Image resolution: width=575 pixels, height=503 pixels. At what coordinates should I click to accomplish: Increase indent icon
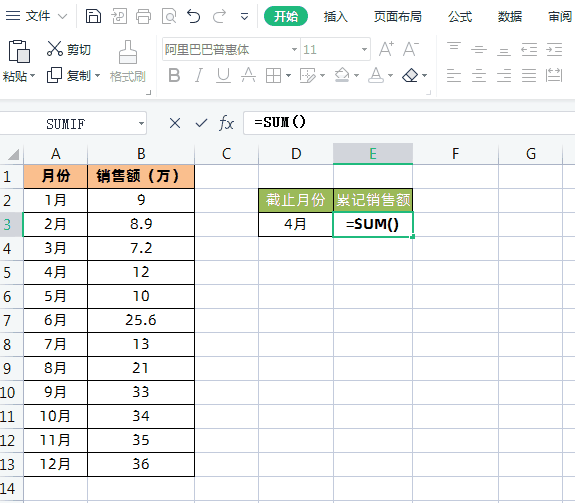pos(554,49)
